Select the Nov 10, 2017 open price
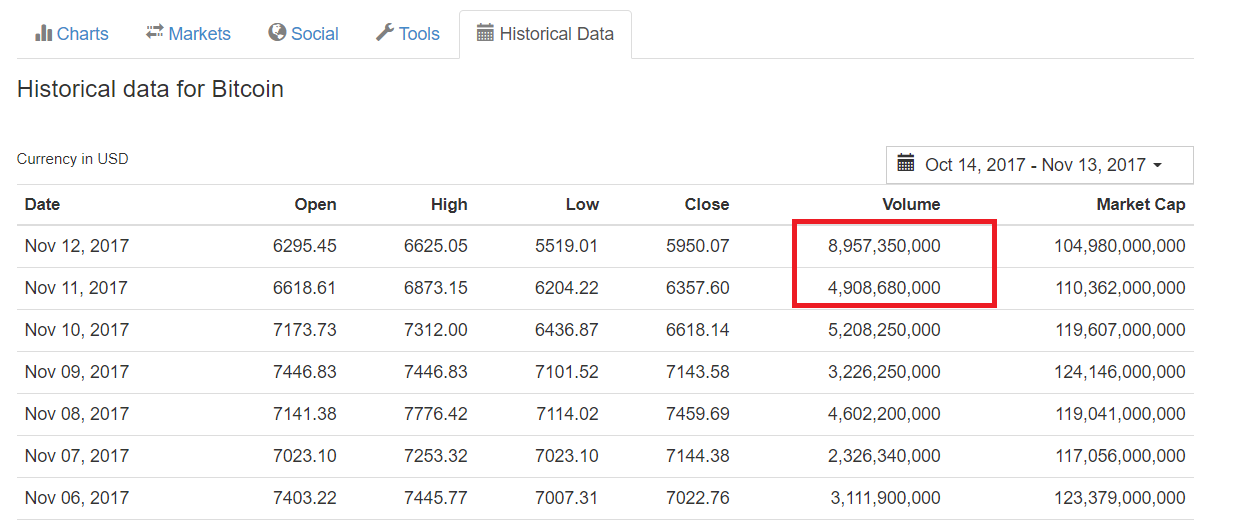 pos(304,330)
